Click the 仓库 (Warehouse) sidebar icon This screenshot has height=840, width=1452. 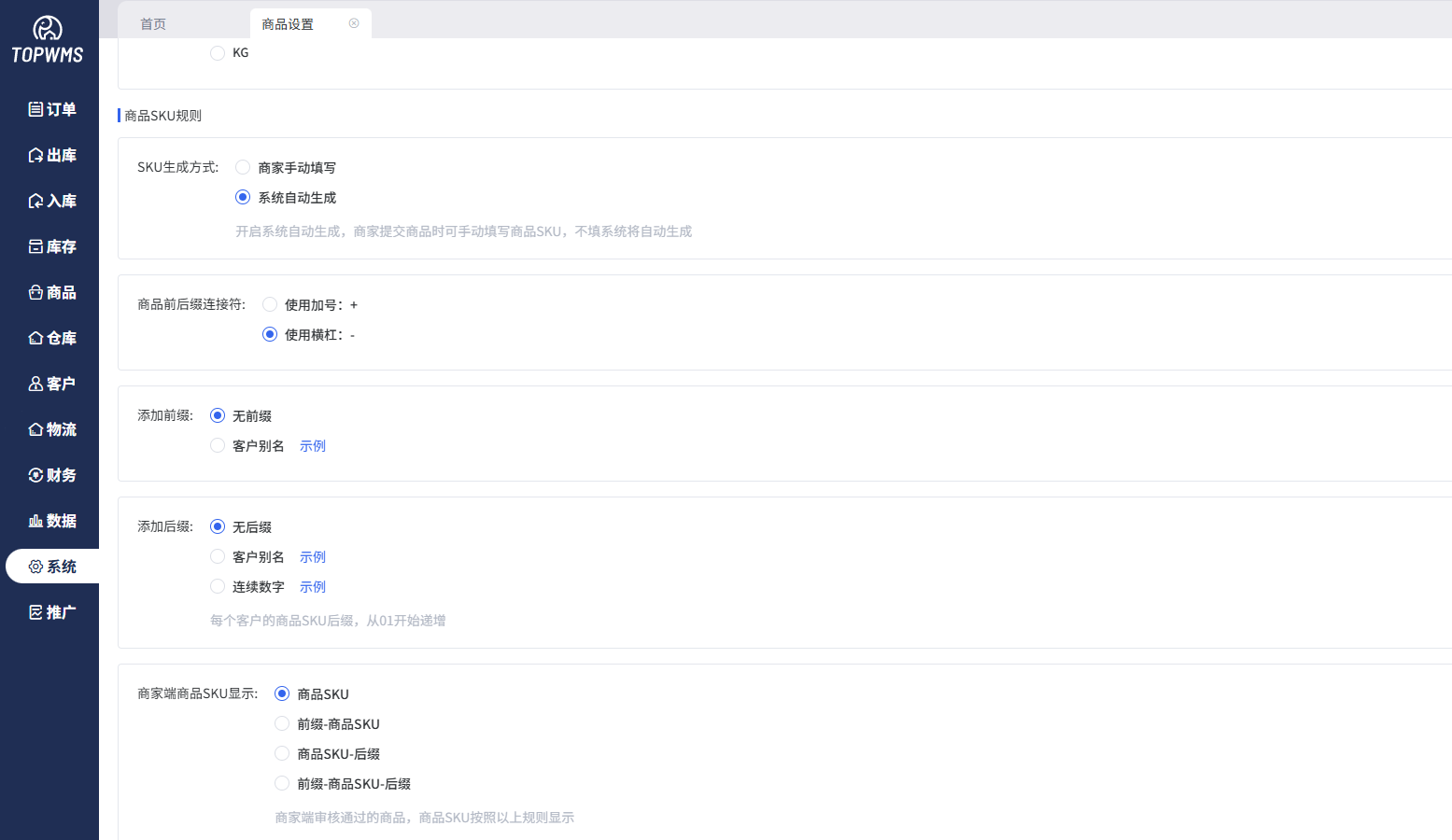pyautogui.click(x=35, y=338)
